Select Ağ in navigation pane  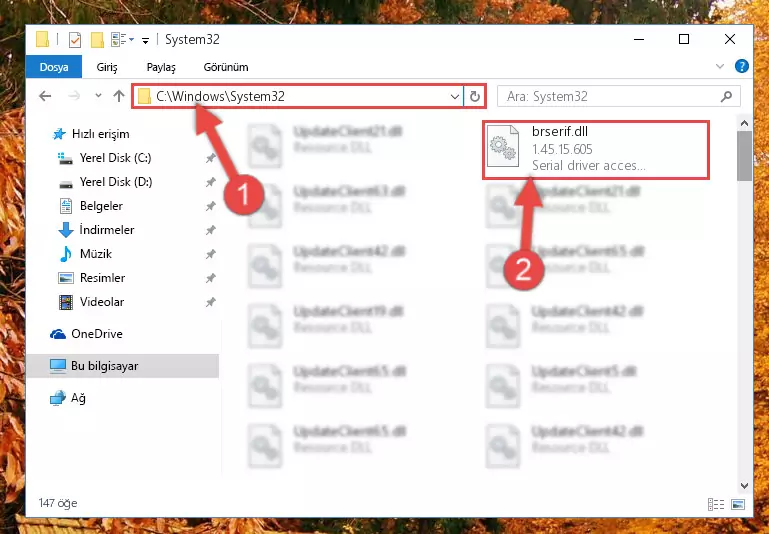click(78, 398)
